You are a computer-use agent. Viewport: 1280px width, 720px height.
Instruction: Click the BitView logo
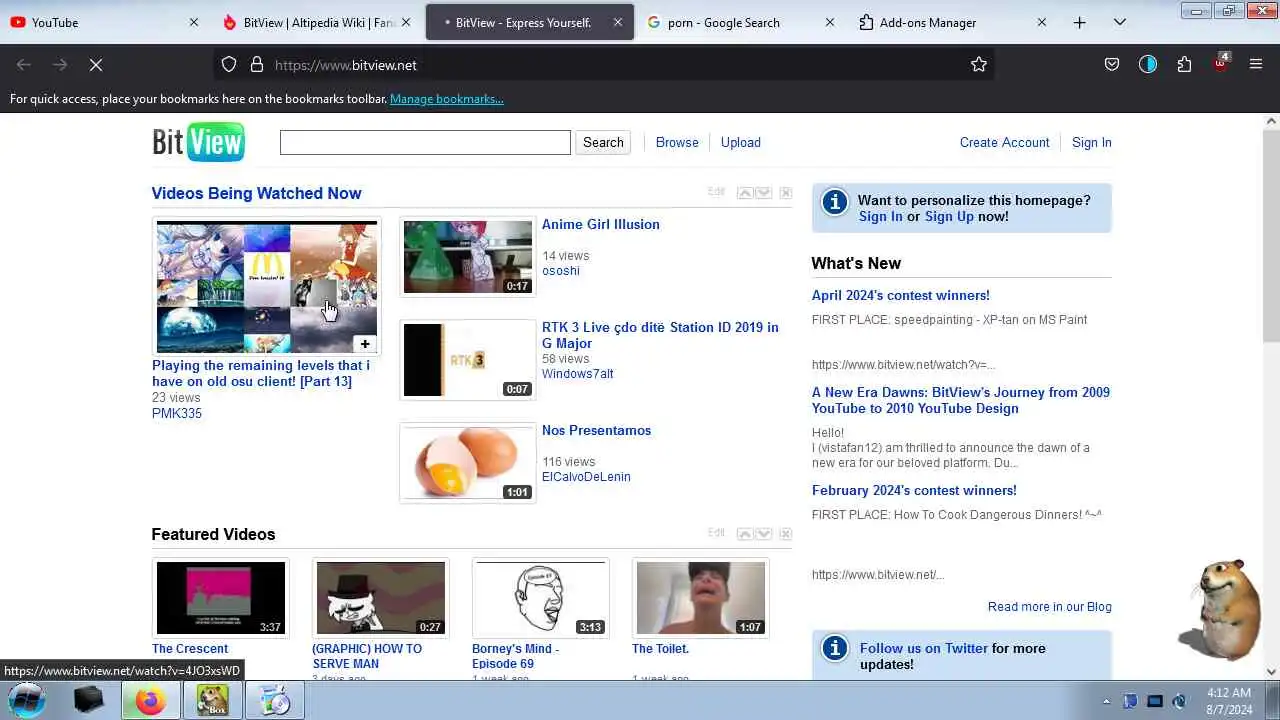point(198,142)
